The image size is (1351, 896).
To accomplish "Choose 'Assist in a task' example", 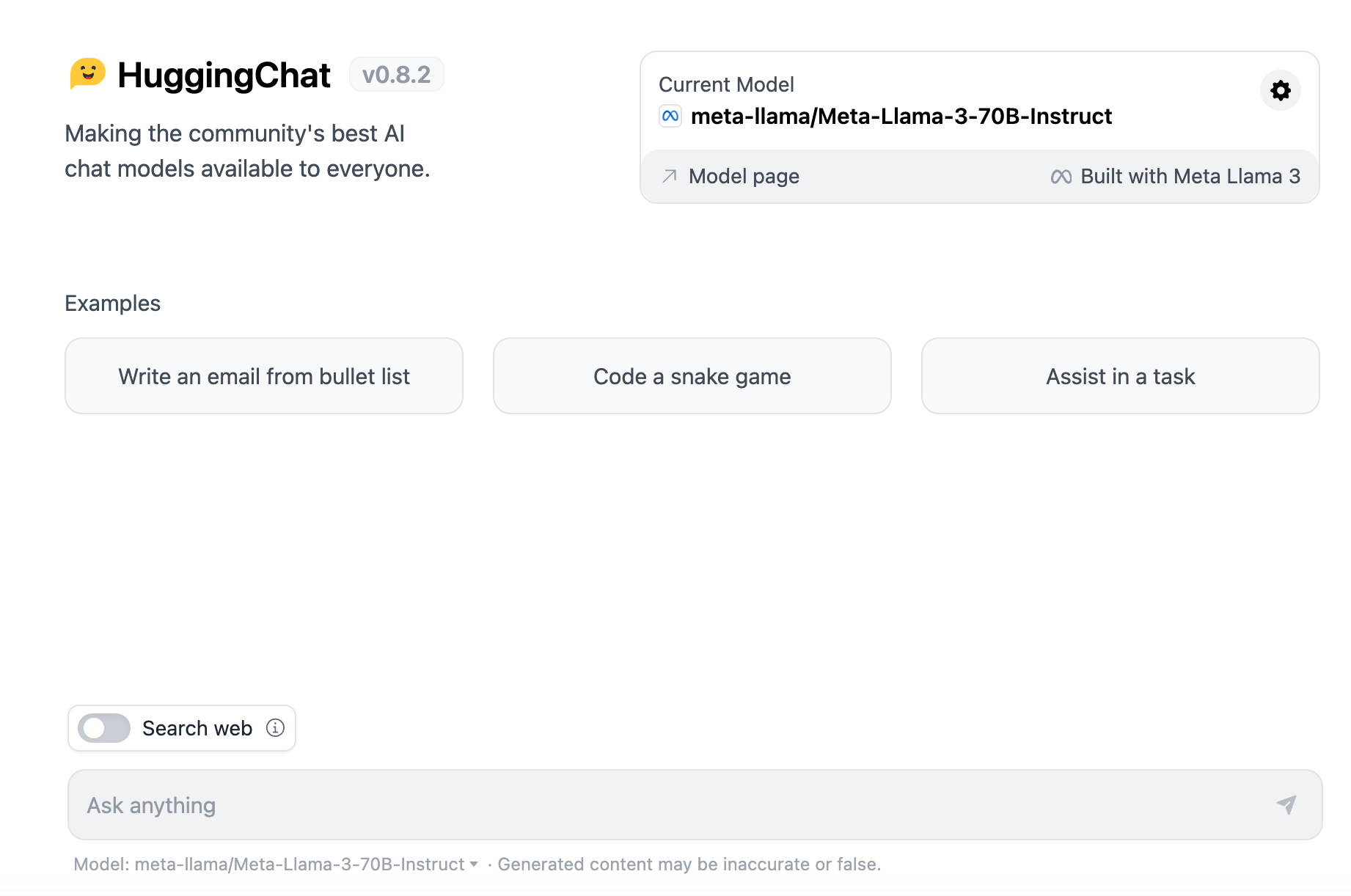I will point(1121,376).
